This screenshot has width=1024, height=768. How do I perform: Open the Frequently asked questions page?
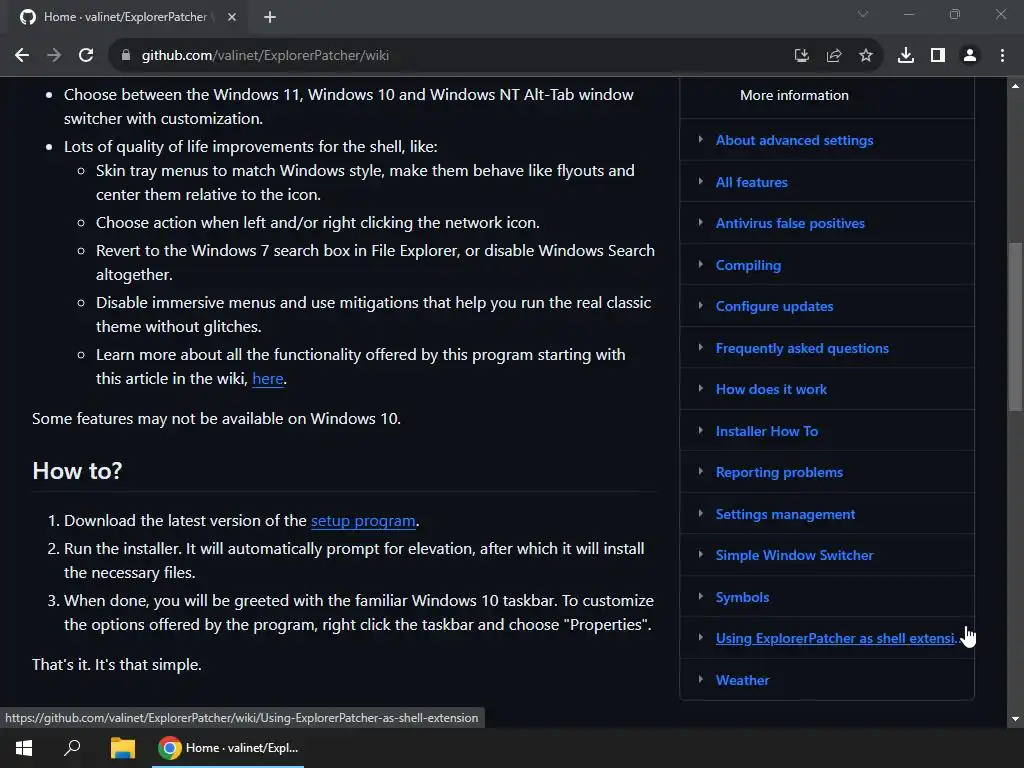click(802, 348)
